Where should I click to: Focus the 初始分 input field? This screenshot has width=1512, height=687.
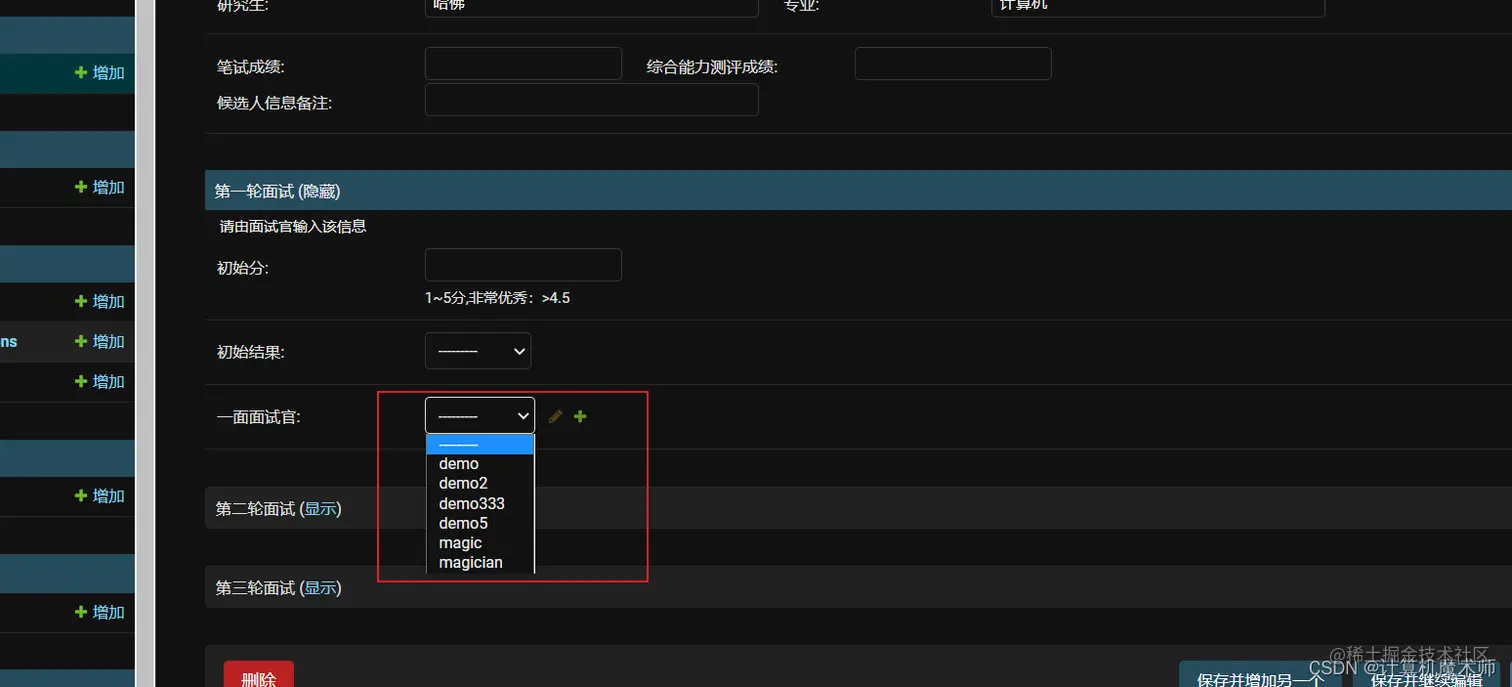(523, 265)
